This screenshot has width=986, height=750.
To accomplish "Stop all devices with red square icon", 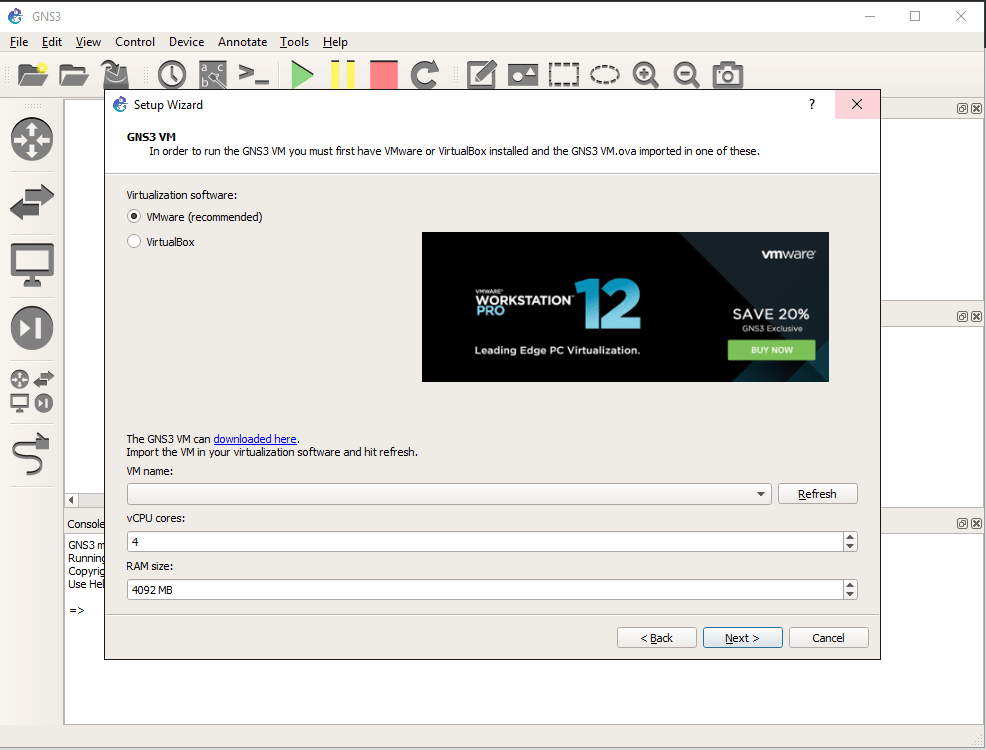I will click(384, 75).
